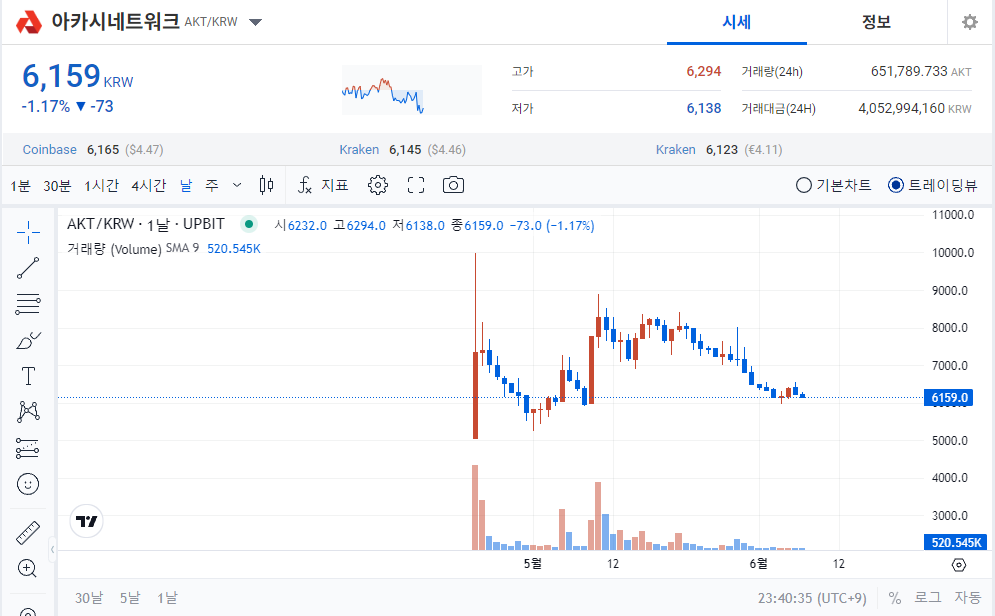Click the 520.545K volume axis label
This screenshot has height=616, width=995.
coord(955,542)
